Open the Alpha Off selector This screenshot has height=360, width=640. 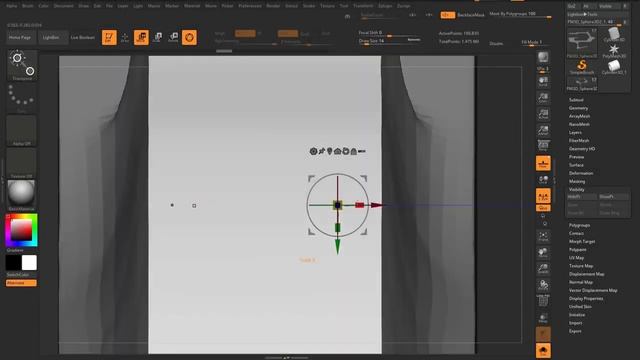pyautogui.click(x=22, y=131)
